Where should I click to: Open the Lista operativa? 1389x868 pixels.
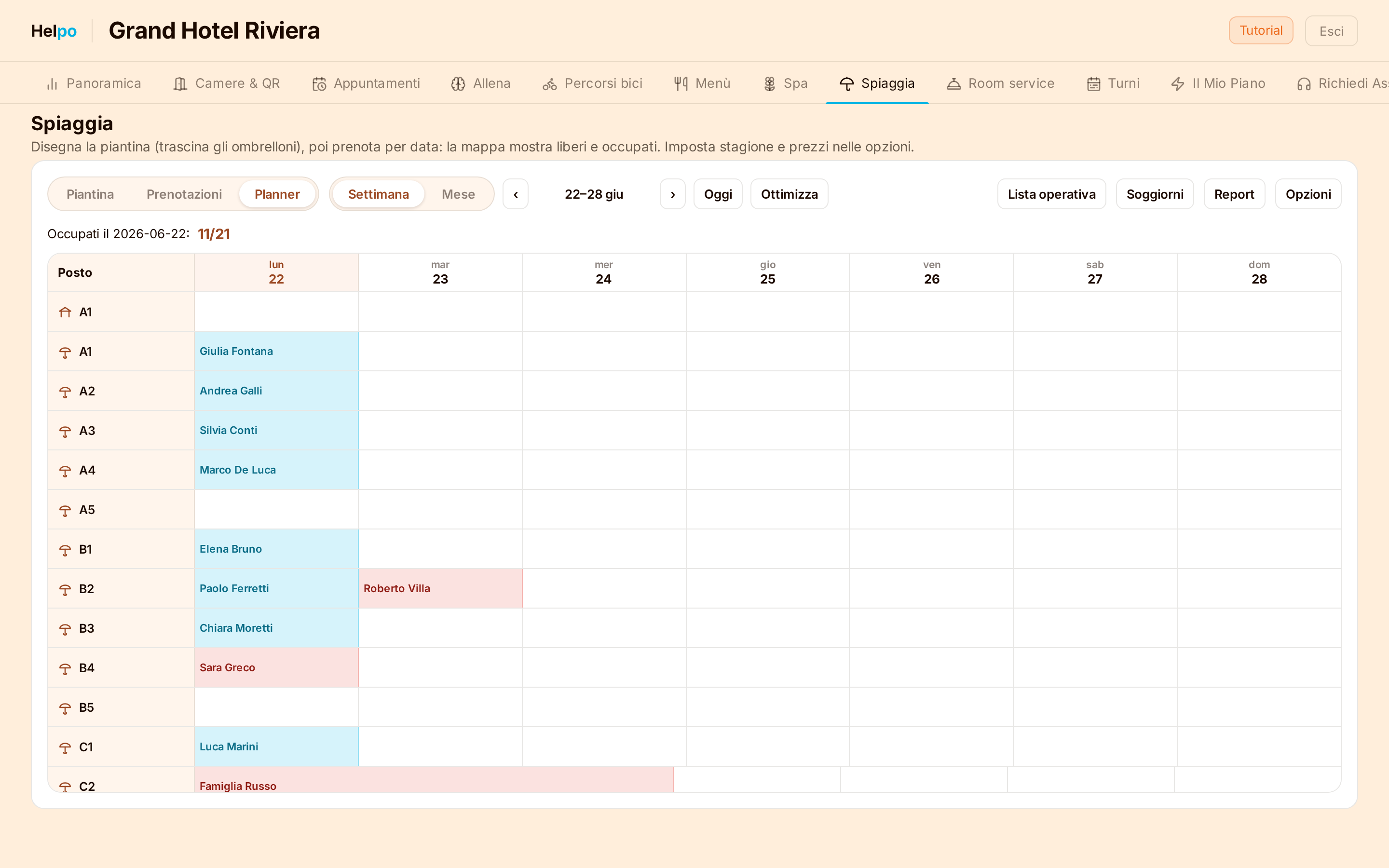pyautogui.click(x=1051, y=194)
